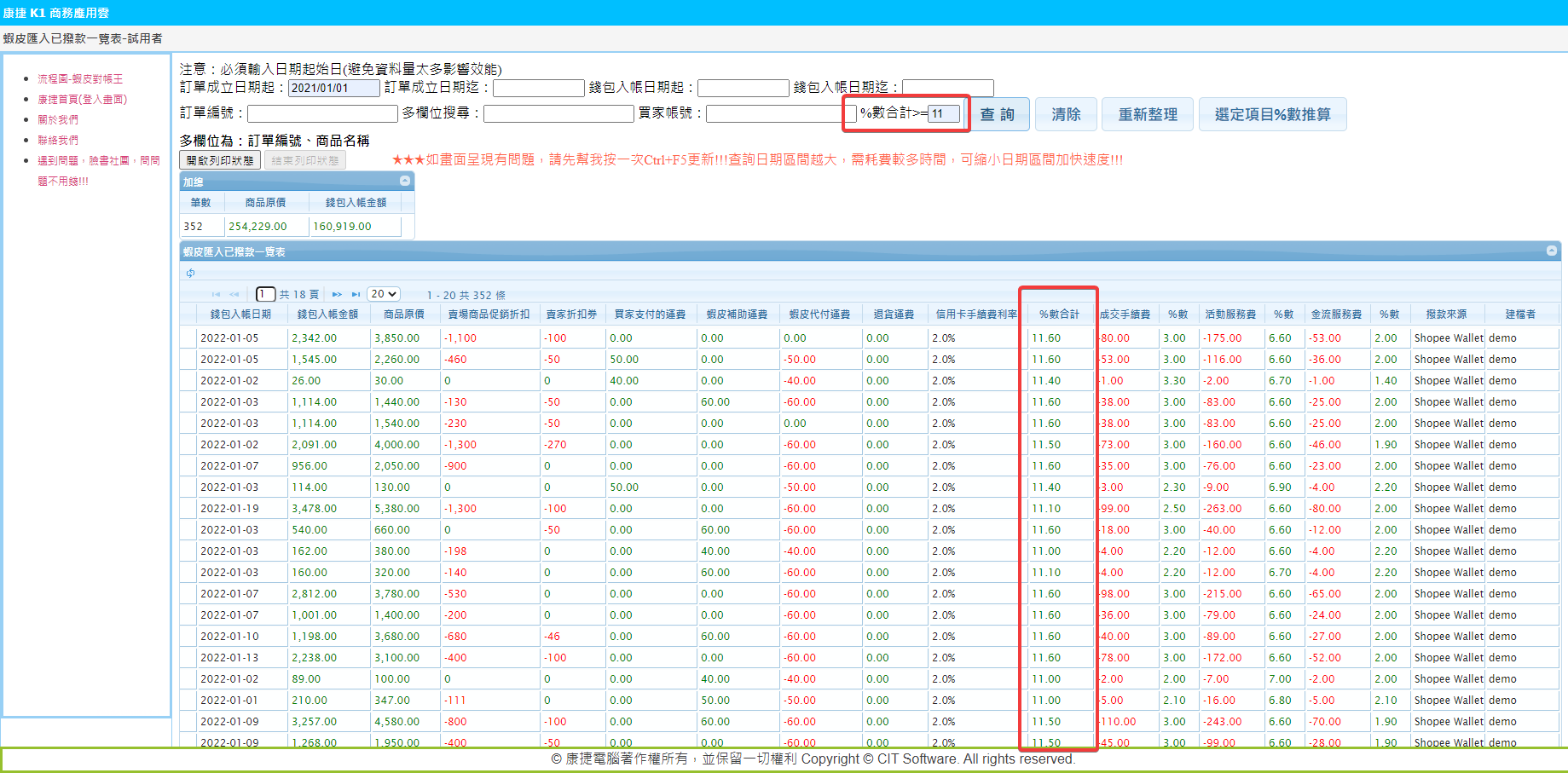Sort by the 錢包入帳日期 column header

point(240,314)
